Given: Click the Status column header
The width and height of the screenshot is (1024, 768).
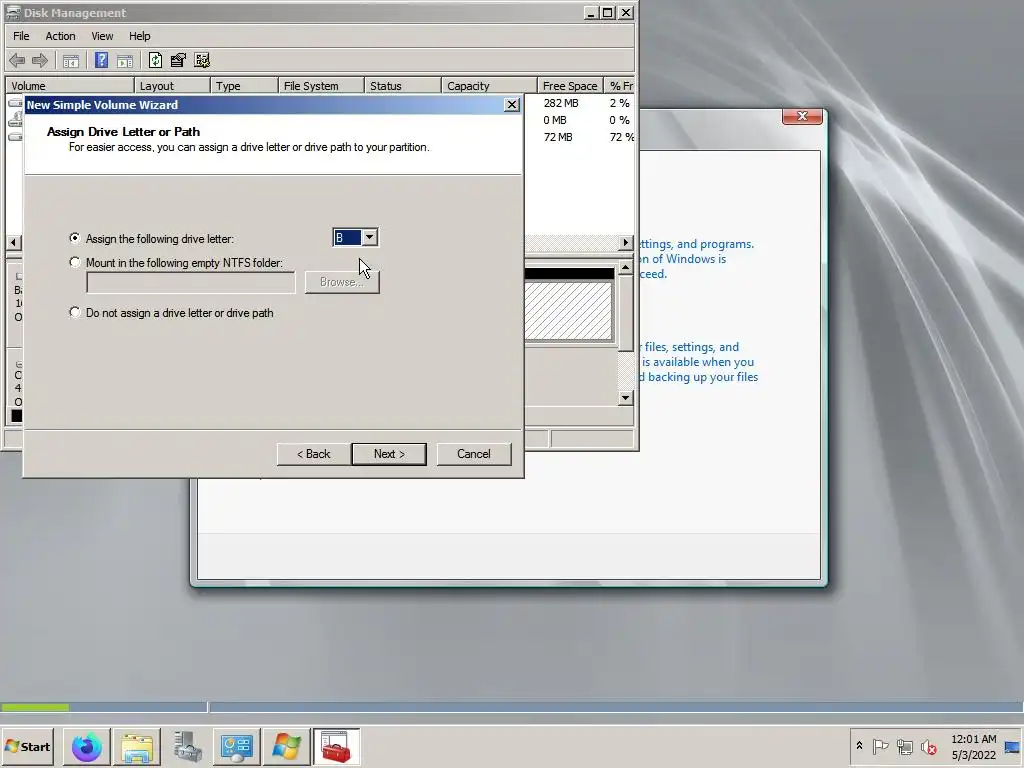Looking at the screenshot, I should point(402,86).
